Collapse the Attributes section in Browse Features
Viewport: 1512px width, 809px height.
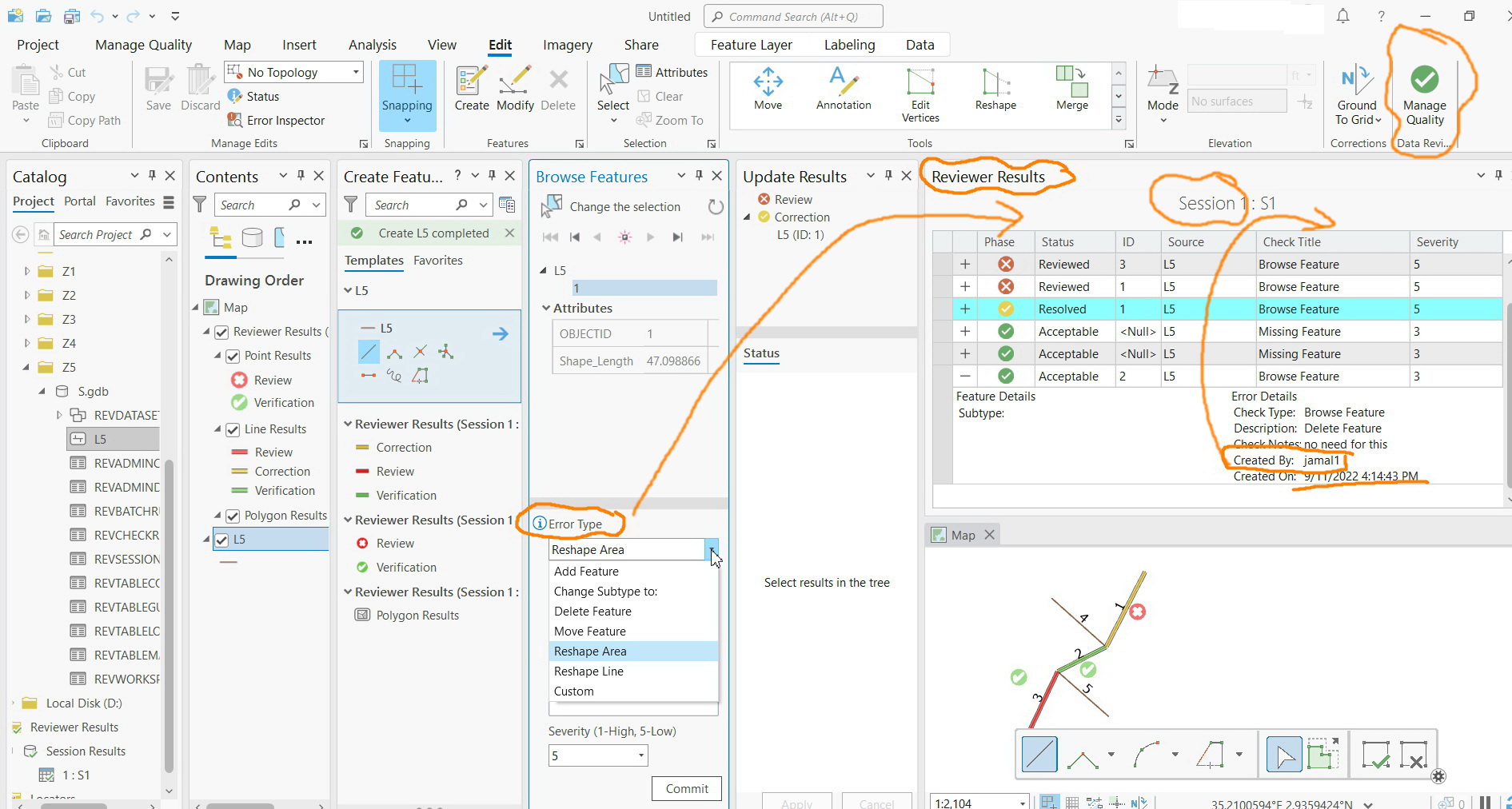(x=546, y=308)
